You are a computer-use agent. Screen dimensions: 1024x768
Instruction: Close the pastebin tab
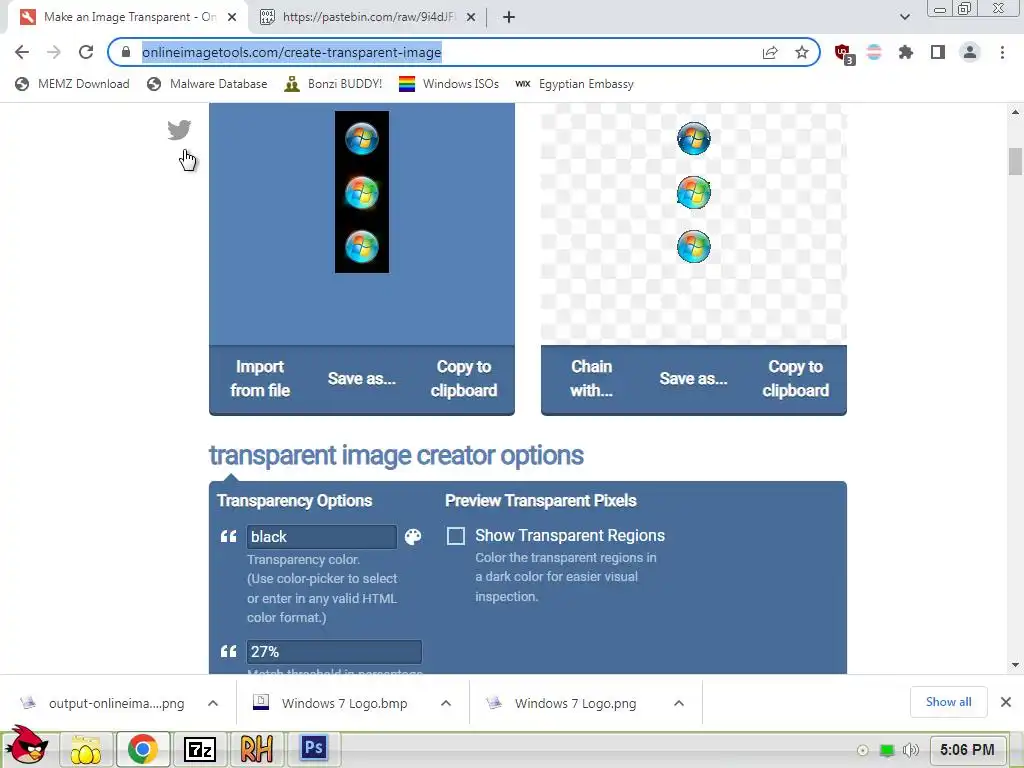[x=471, y=17]
